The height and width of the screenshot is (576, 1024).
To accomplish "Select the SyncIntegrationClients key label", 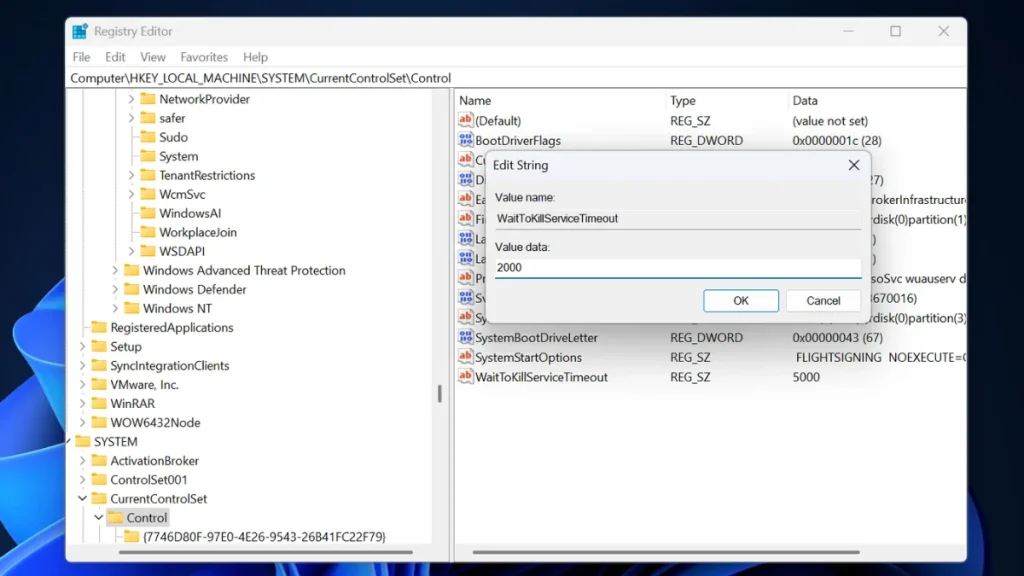I will click(170, 365).
